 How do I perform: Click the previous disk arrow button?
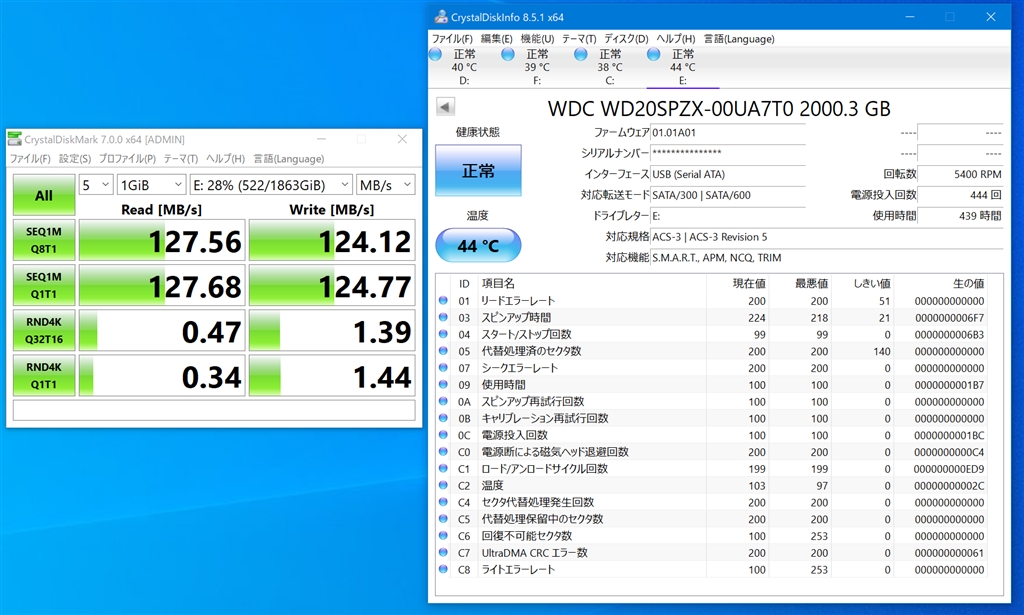pyautogui.click(x=445, y=106)
